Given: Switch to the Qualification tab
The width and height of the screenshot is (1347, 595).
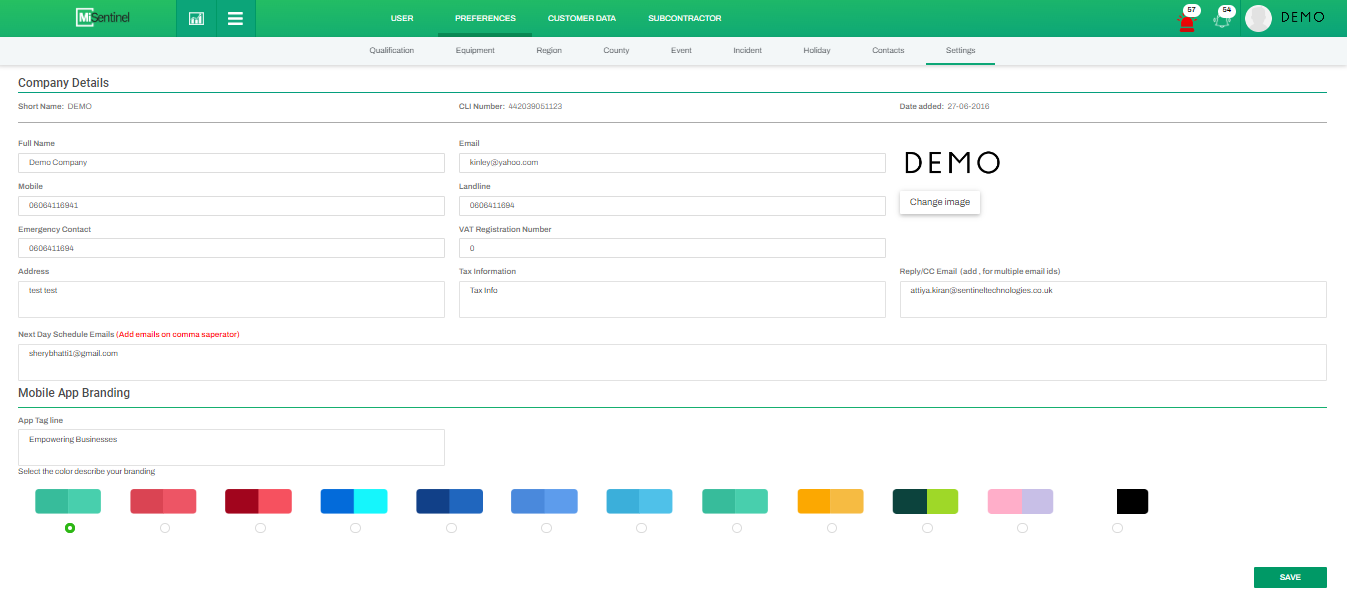Looking at the screenshot, I should 391,50.
